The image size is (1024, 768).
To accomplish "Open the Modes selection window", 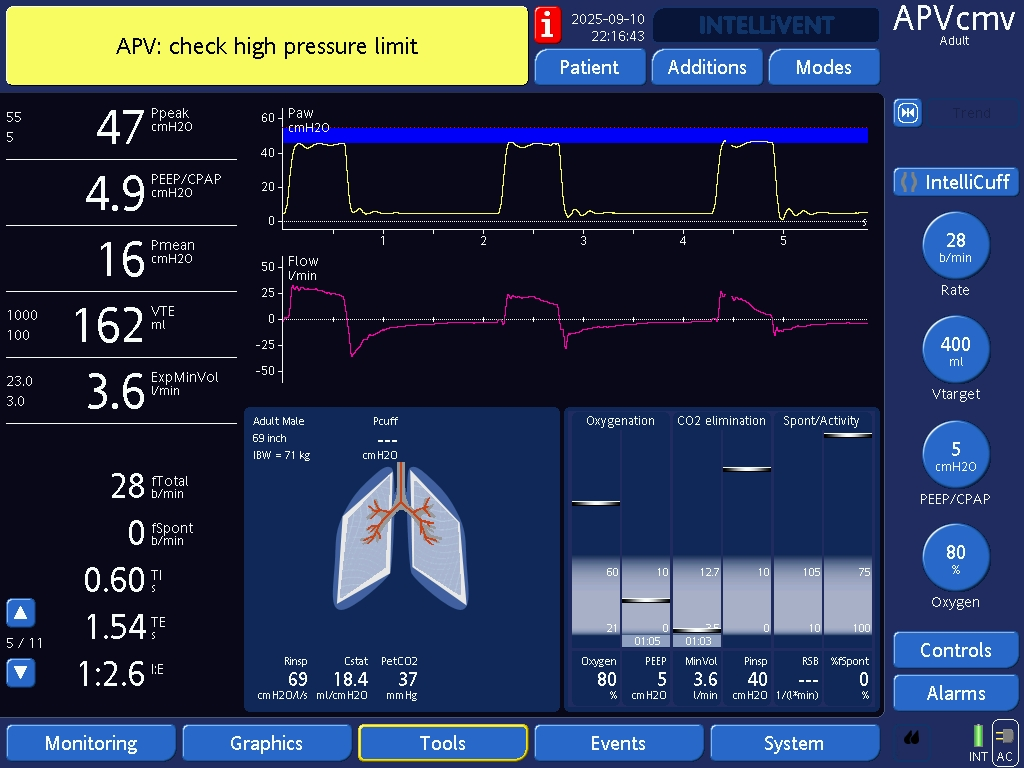I will click(823, 67).
